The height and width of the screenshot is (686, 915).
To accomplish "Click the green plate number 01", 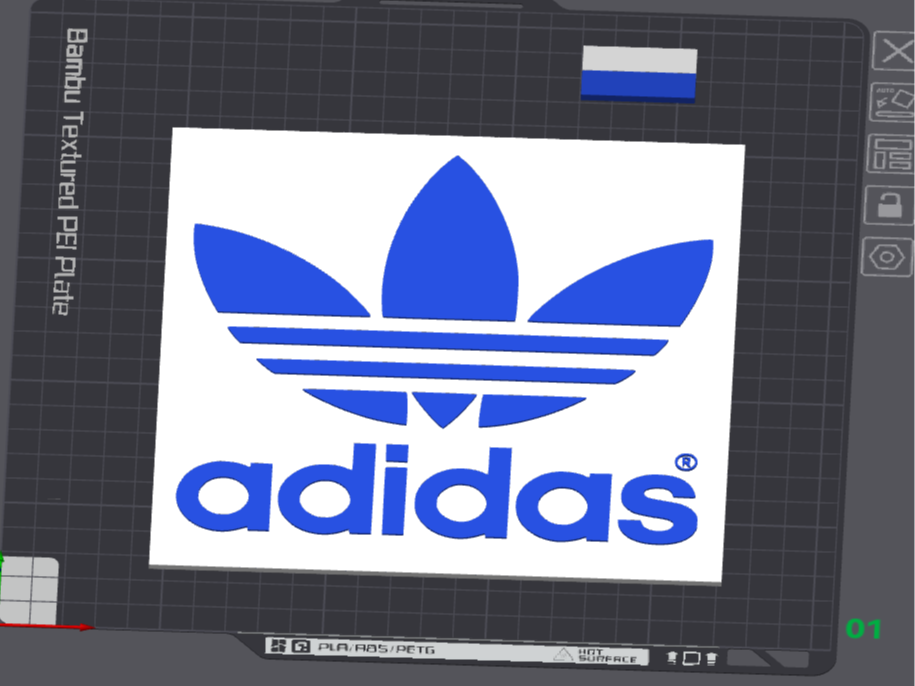I will (x=864, y=629).
